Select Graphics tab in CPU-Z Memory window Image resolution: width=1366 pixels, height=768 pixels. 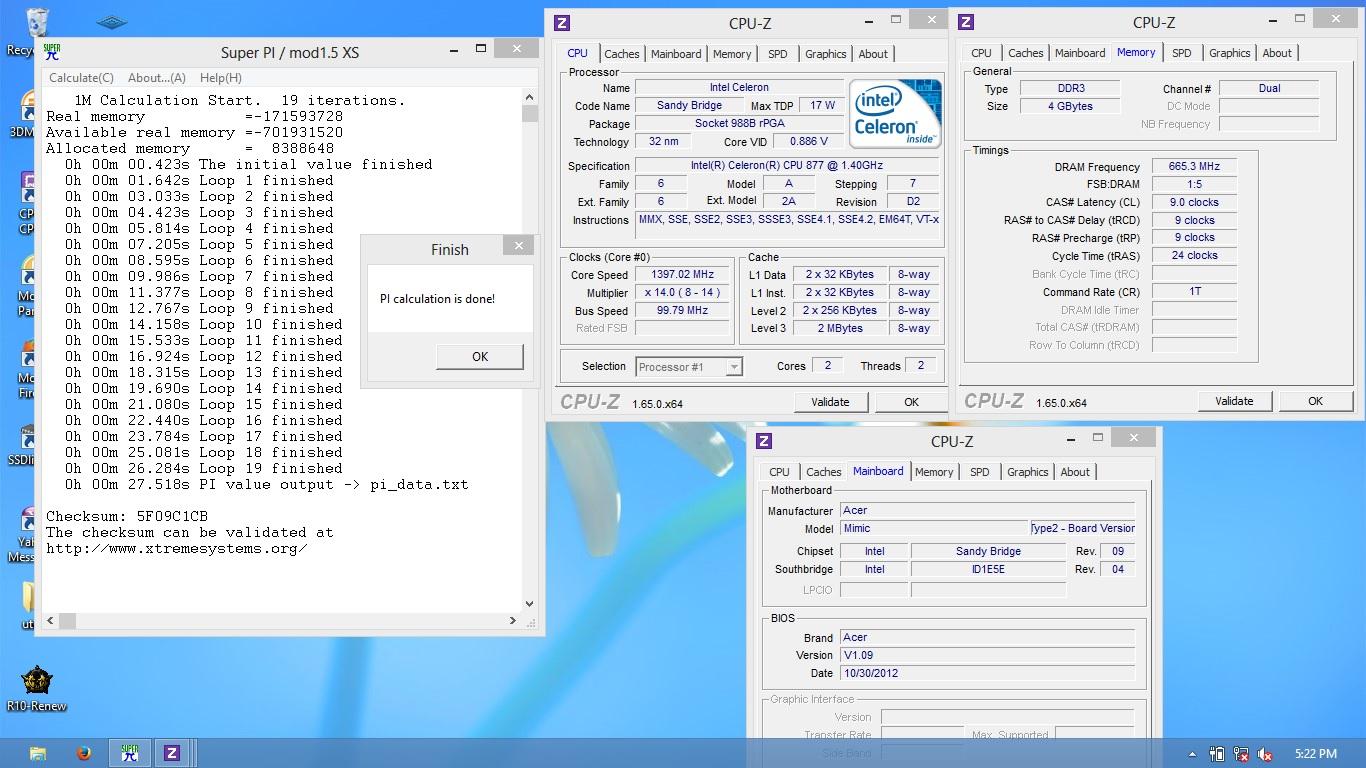1230,53
